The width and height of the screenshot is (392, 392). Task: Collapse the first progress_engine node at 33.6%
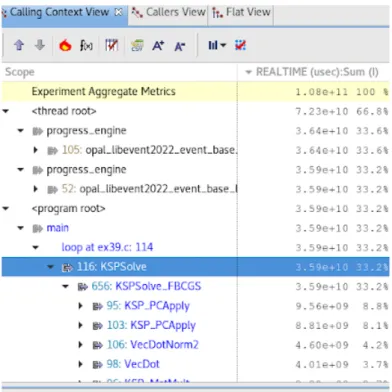21,131
